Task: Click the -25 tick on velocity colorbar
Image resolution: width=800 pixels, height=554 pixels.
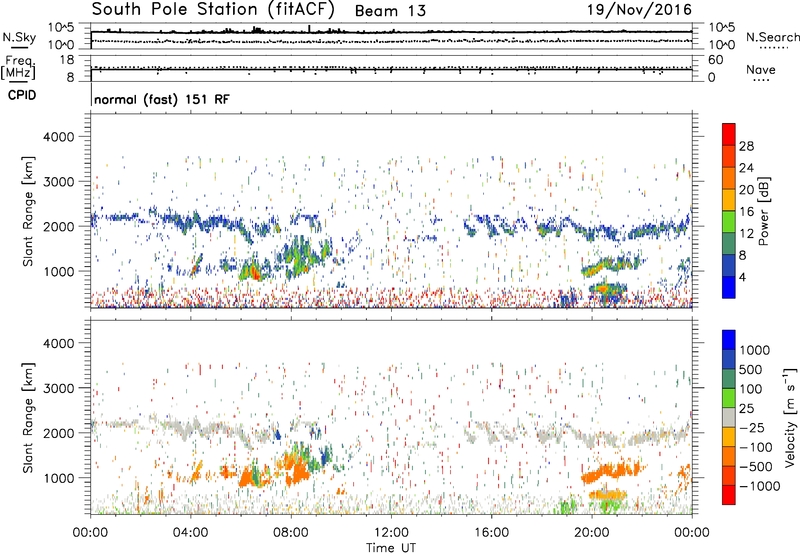Action: pos(752,428)
